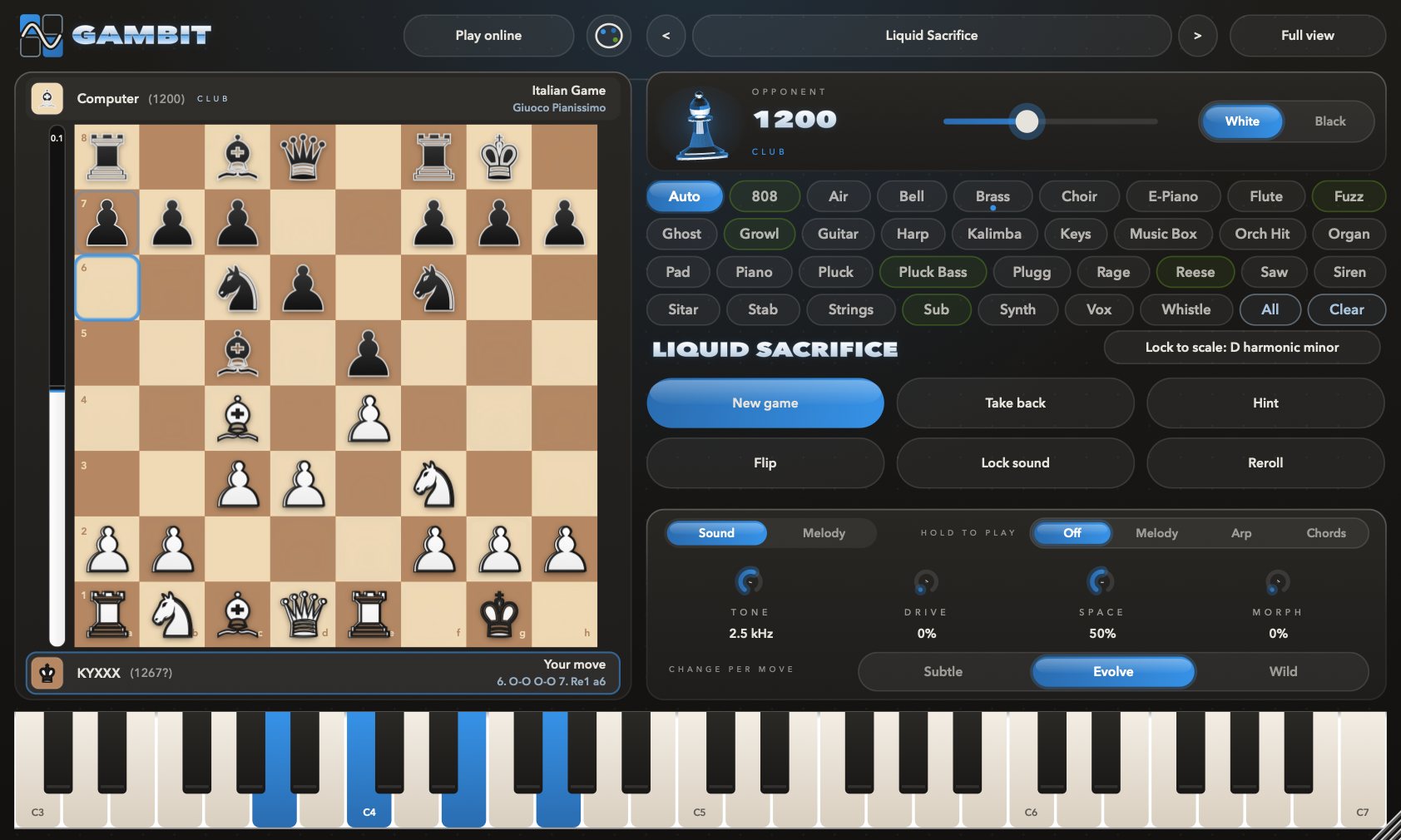Screen dimensions: 1401x840
Task: Select the black knight on c6
Action: click(238, 288)
